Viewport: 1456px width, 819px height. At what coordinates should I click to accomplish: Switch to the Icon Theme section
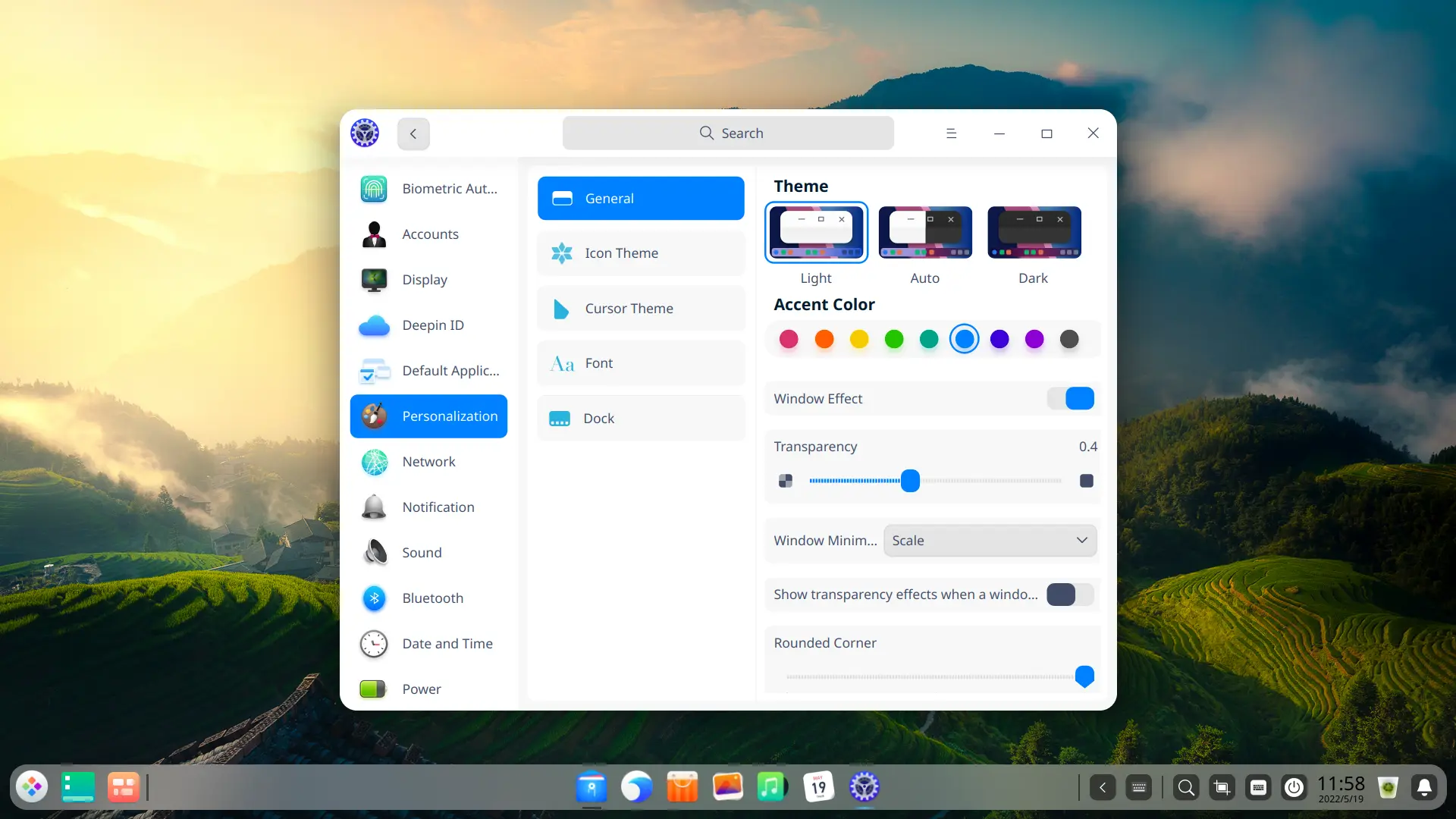[641, 253]
